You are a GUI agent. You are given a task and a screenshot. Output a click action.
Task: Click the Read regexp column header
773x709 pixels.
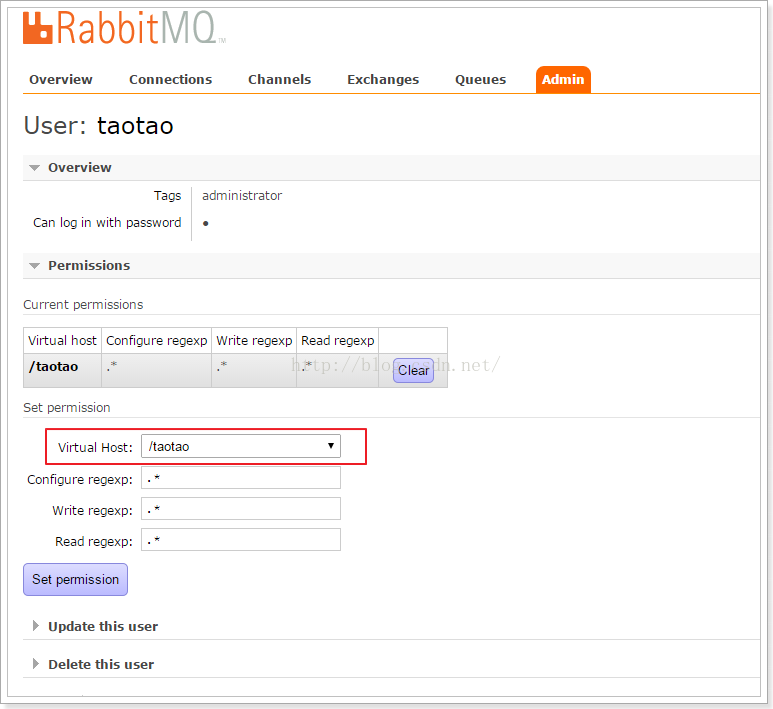[x=338, y=341]
